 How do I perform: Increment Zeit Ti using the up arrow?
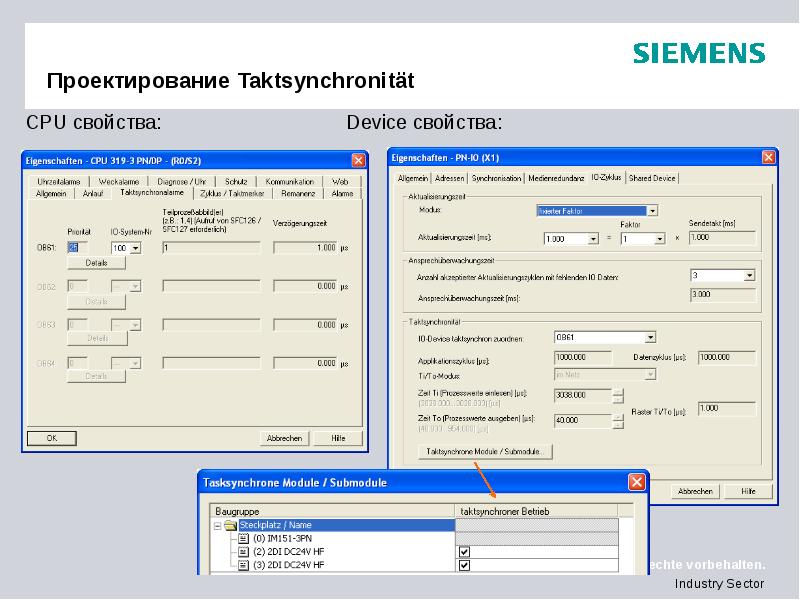[618, 390]
